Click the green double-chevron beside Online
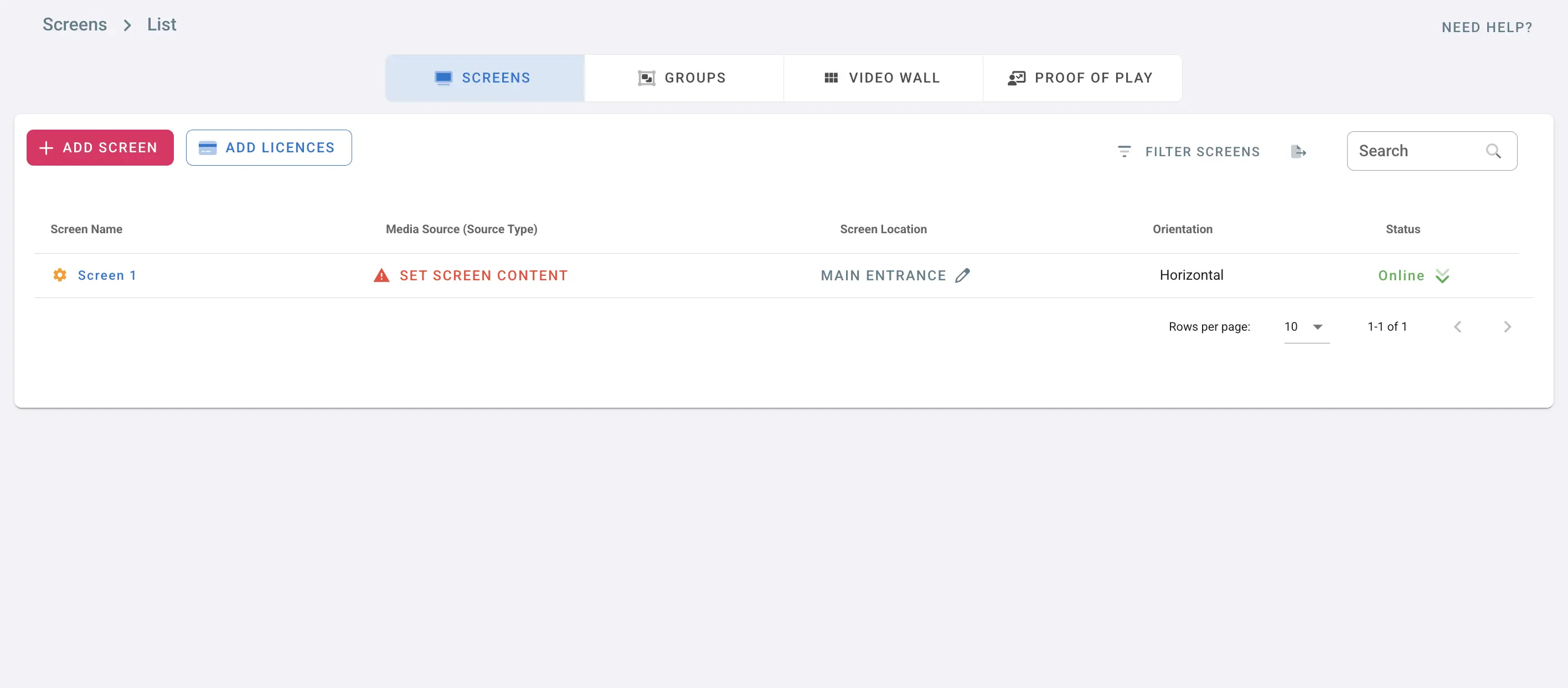Viewport: 1568px width, 688px height. pyautogui.click(x=1442, y=276)
